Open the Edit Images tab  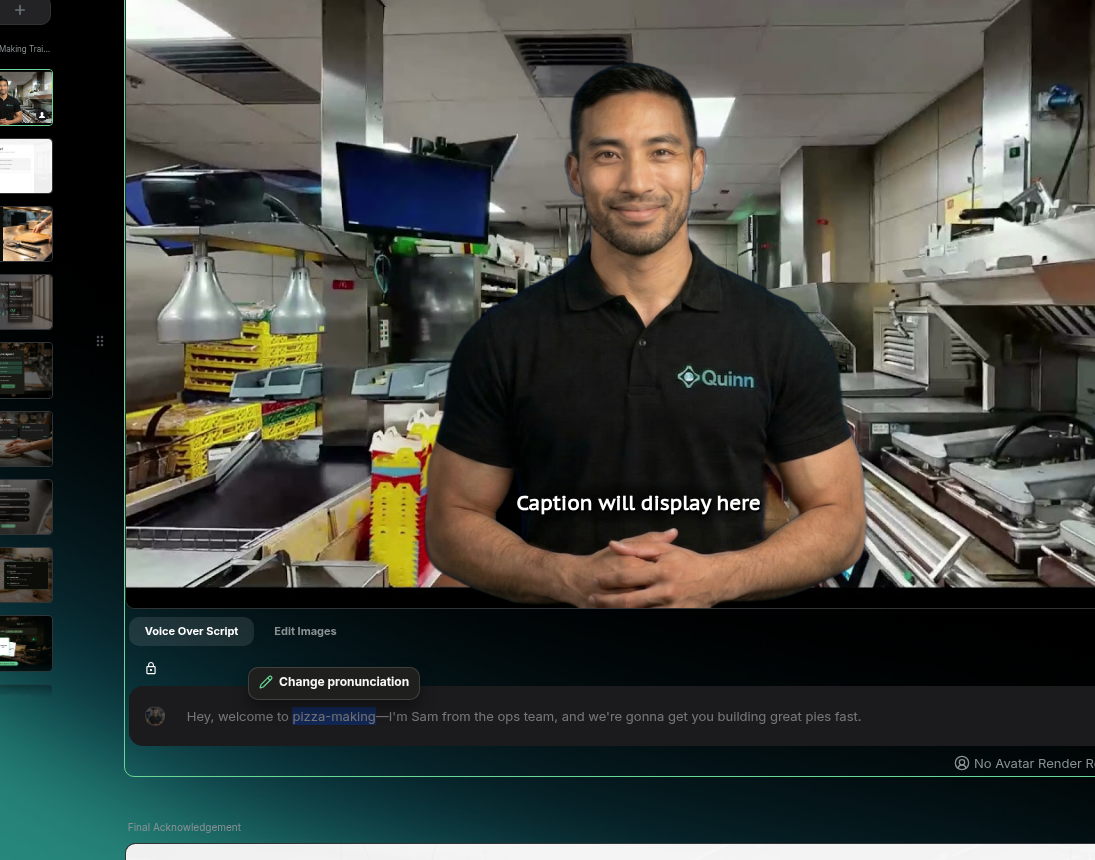pyautogui.click(x=305, y=632)
